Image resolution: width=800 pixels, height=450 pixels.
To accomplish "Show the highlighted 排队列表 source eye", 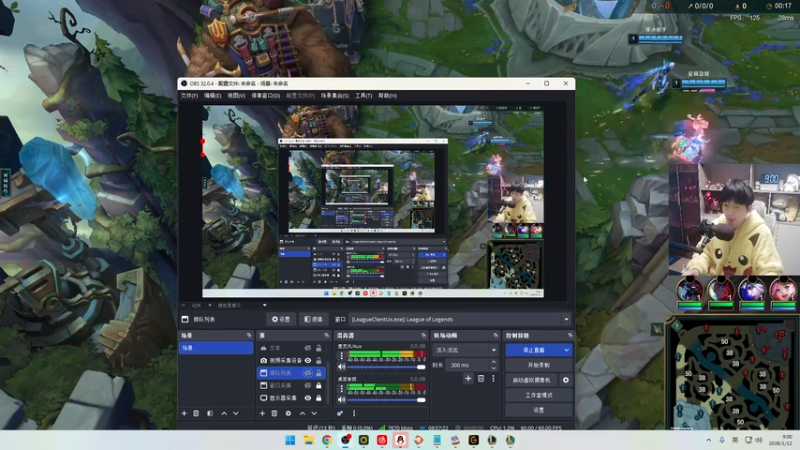I will [x=308, y=373].
